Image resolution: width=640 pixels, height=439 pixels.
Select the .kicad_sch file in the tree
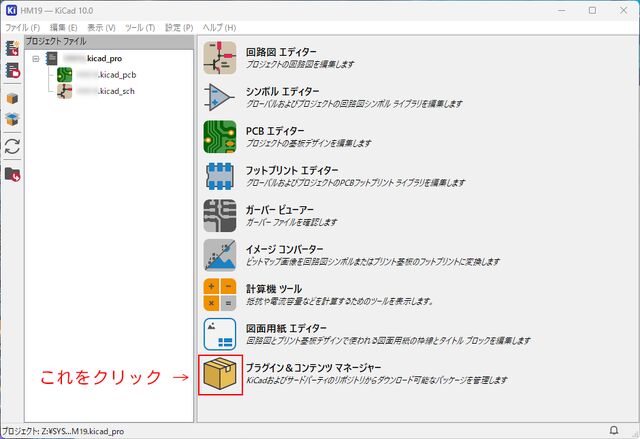(96, 91)
